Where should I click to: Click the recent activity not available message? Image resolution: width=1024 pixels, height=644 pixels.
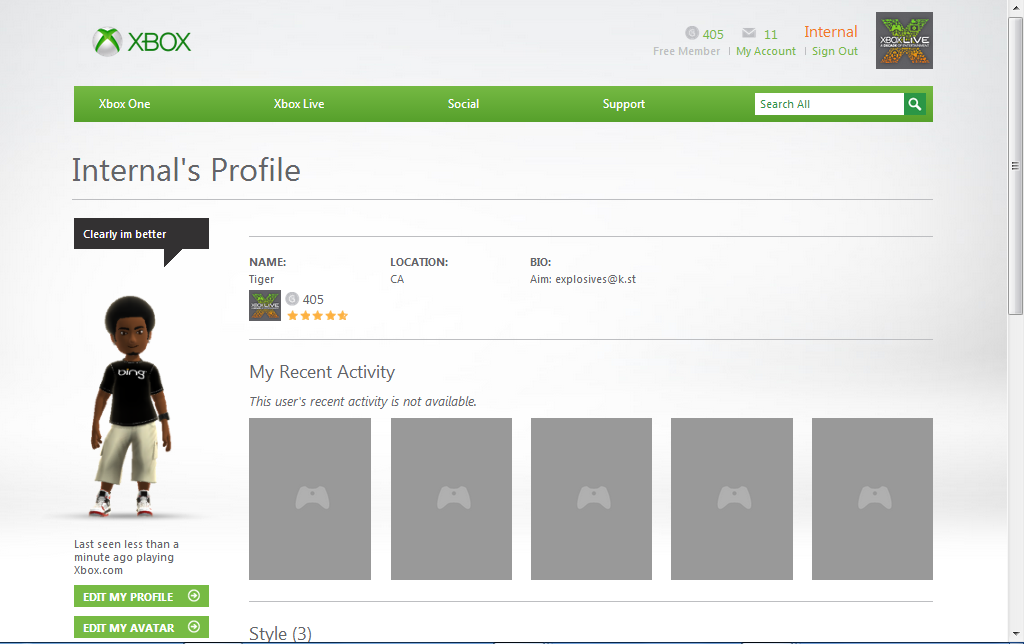pos(362,401)
